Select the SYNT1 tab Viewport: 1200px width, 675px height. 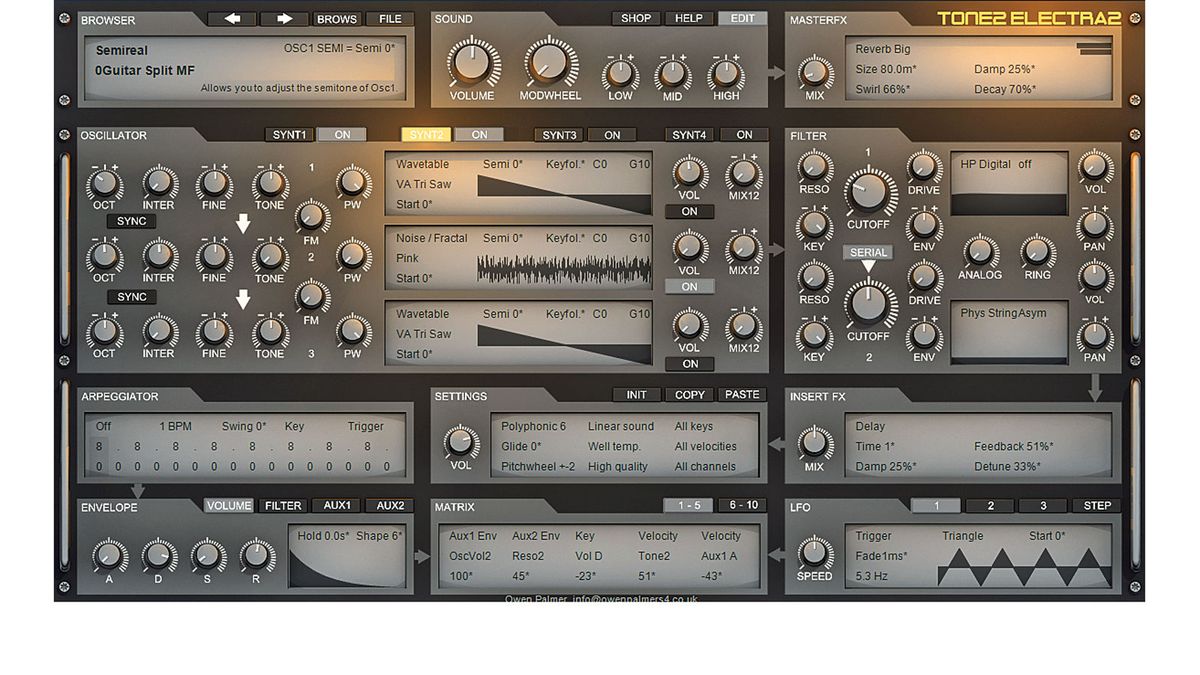point(290,135)
